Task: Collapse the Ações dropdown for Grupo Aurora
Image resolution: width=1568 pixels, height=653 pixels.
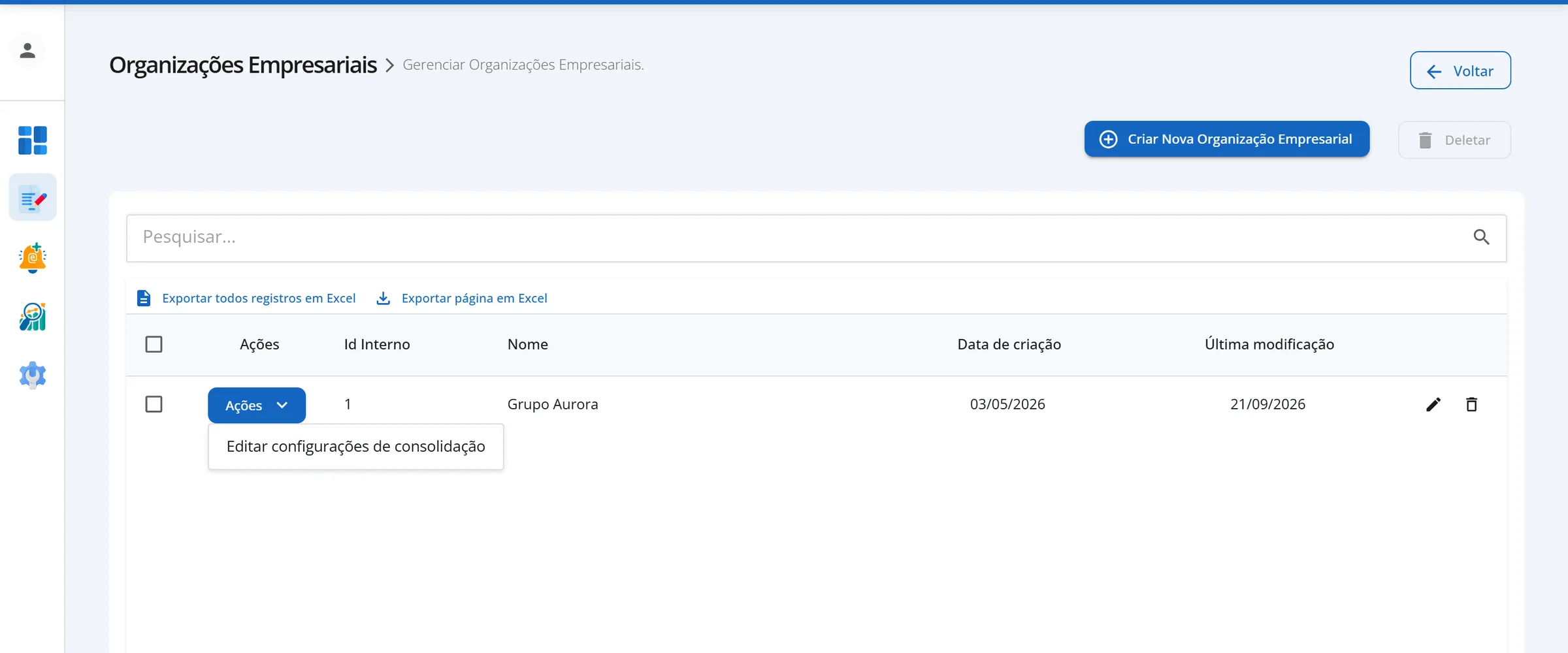Action: click(257, 406)
